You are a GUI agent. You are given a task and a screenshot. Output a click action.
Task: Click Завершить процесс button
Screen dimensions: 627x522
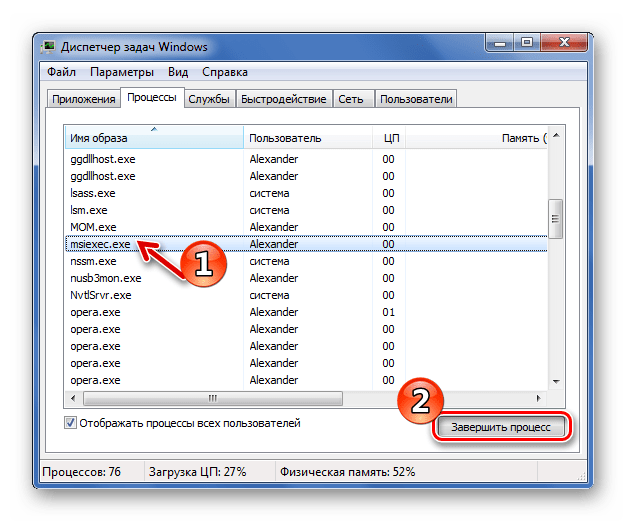tap(501, 427)
